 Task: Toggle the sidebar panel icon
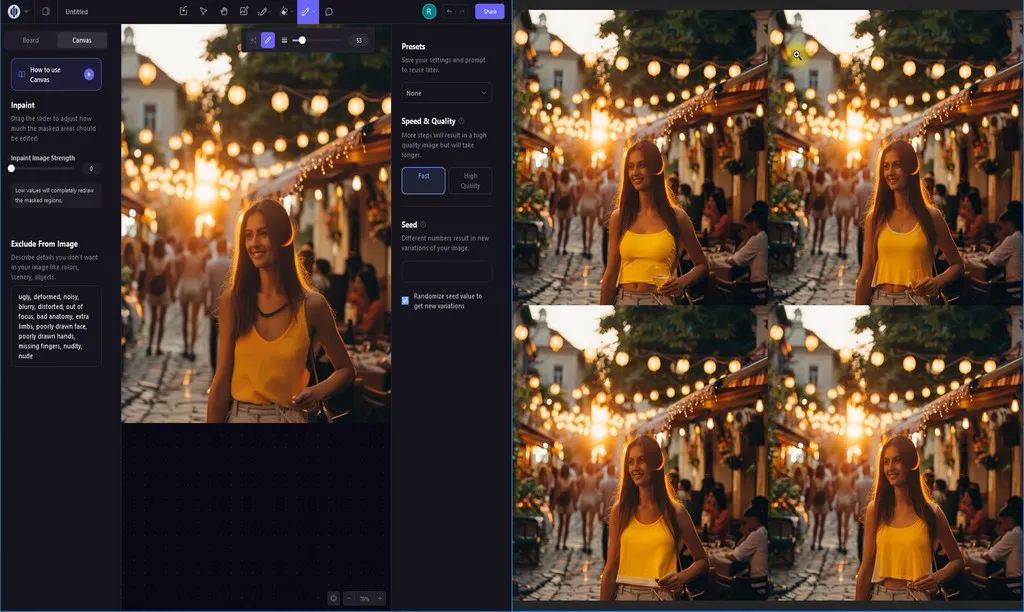[45, 12]
